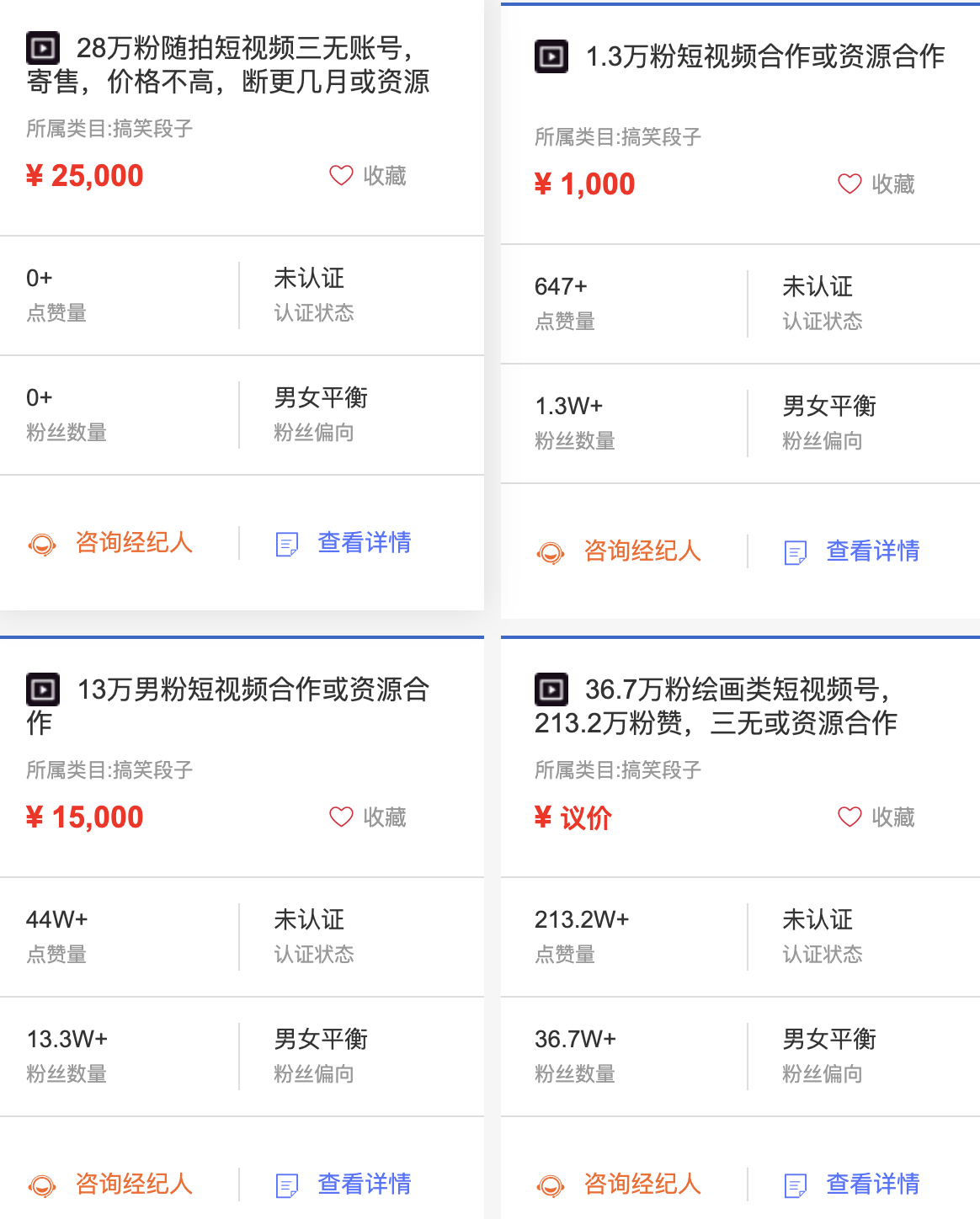
Task: Click the ¥15,000 price text
Action: pyautogui.click(x=85, y=817)
